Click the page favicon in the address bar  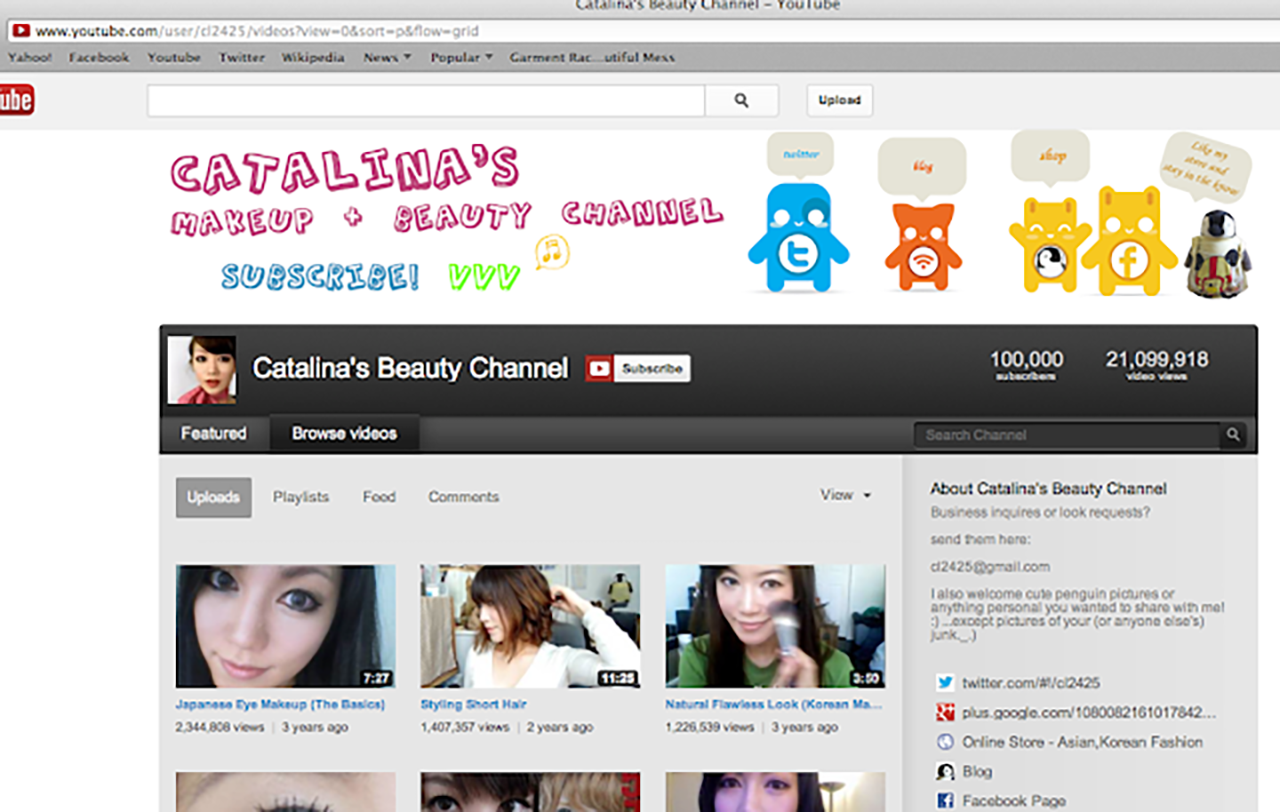(x=20, y=30)
